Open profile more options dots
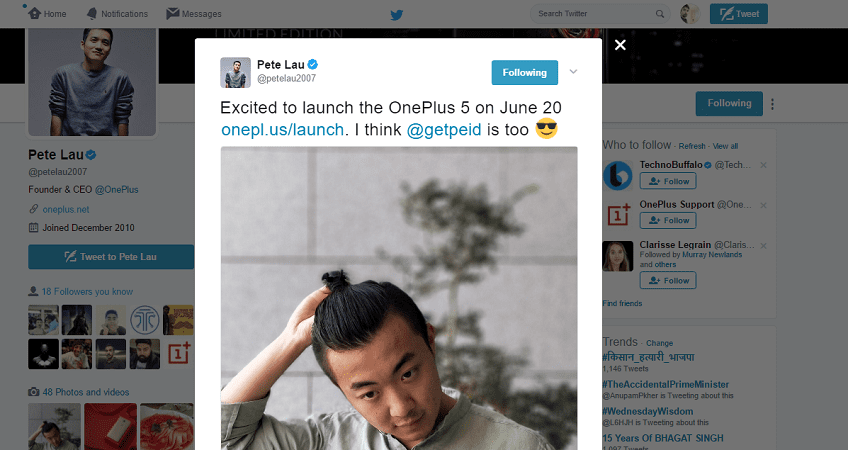 772,104
